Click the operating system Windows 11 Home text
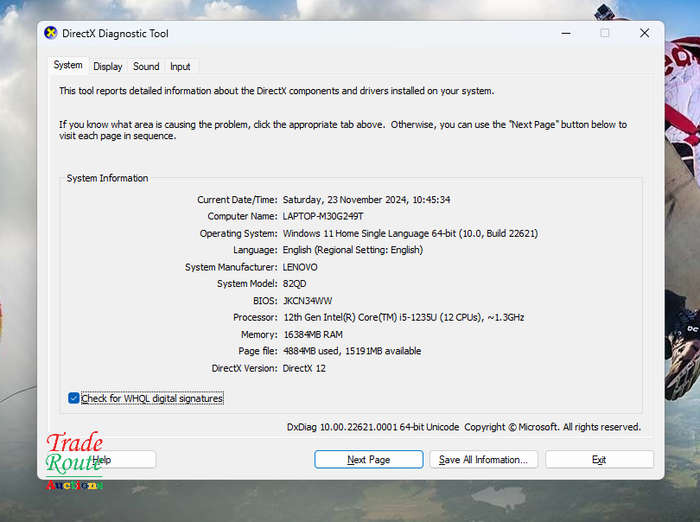Viewport: 700px width, 522px height. coord(410,234)
